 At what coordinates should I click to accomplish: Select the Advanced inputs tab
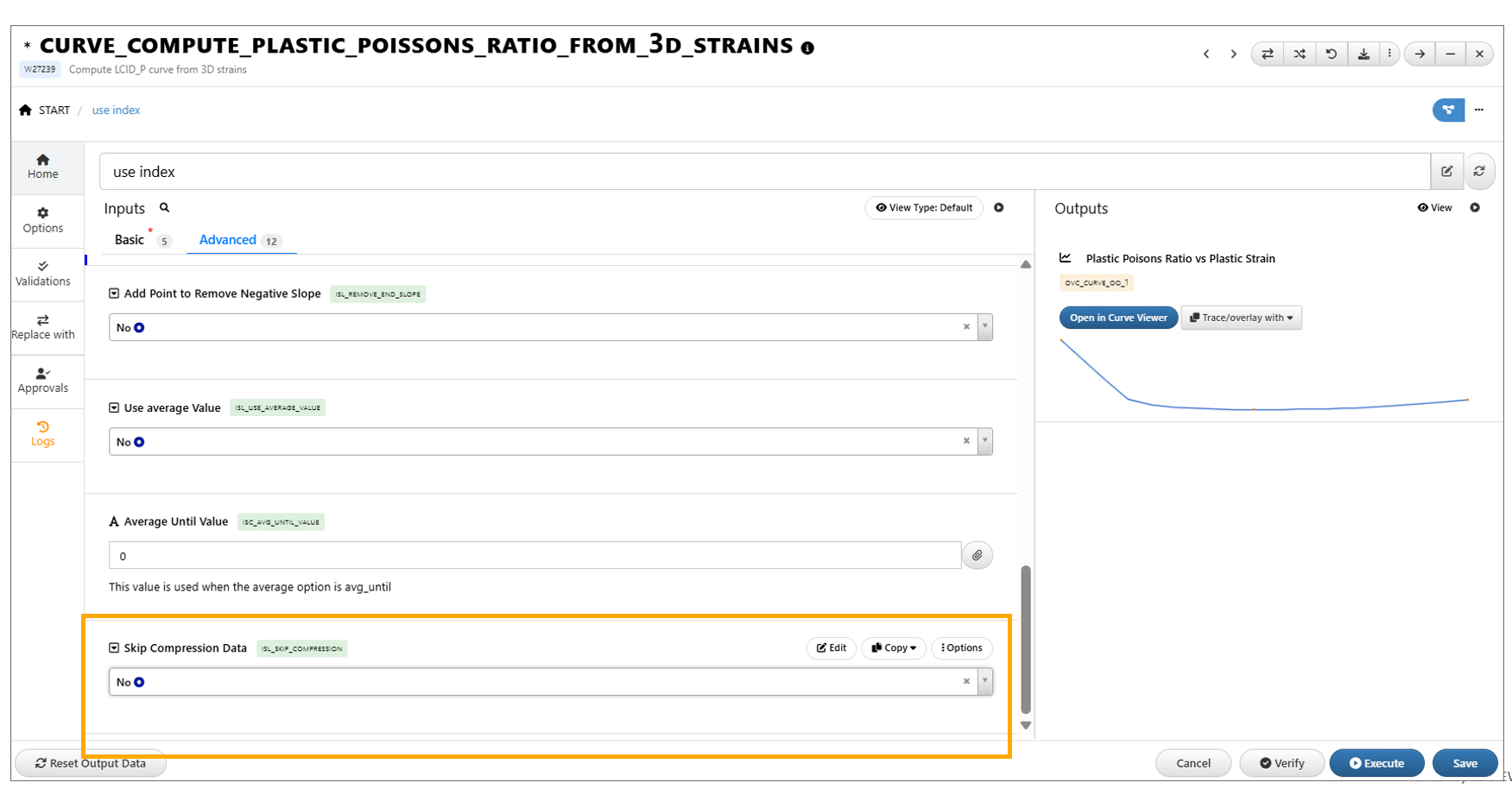[228, 240]
